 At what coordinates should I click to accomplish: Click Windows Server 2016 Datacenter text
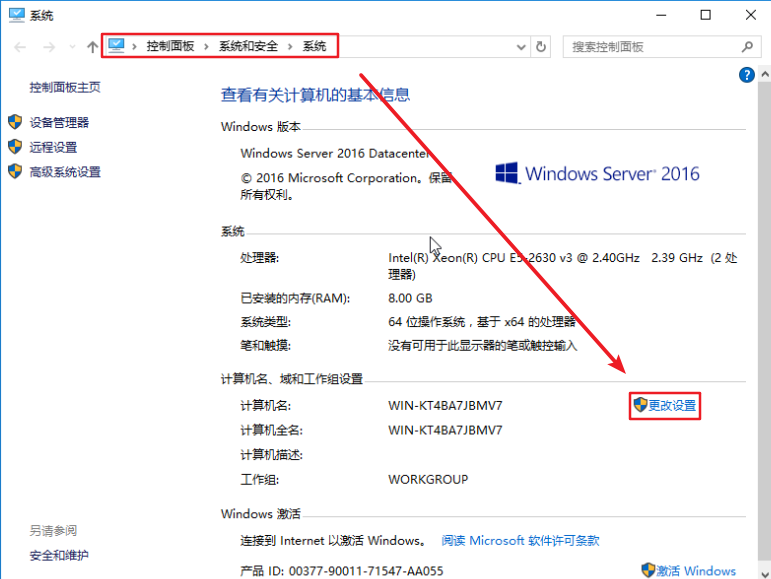(x=335, y=153)
